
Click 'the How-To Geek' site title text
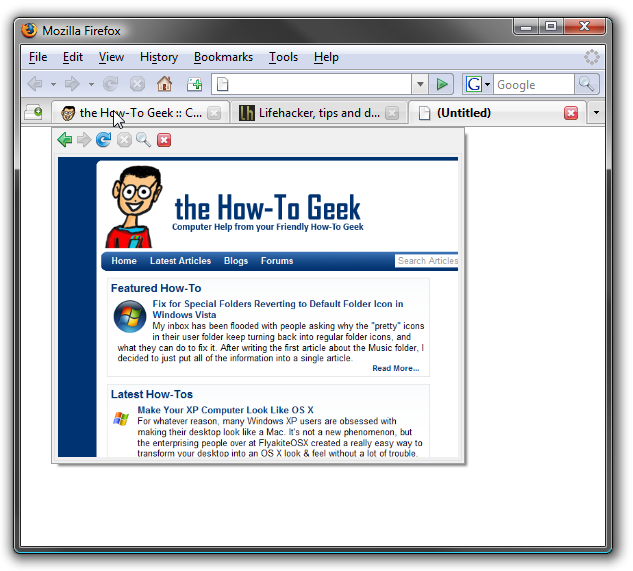pyautogui.click(x=267, y=207)
